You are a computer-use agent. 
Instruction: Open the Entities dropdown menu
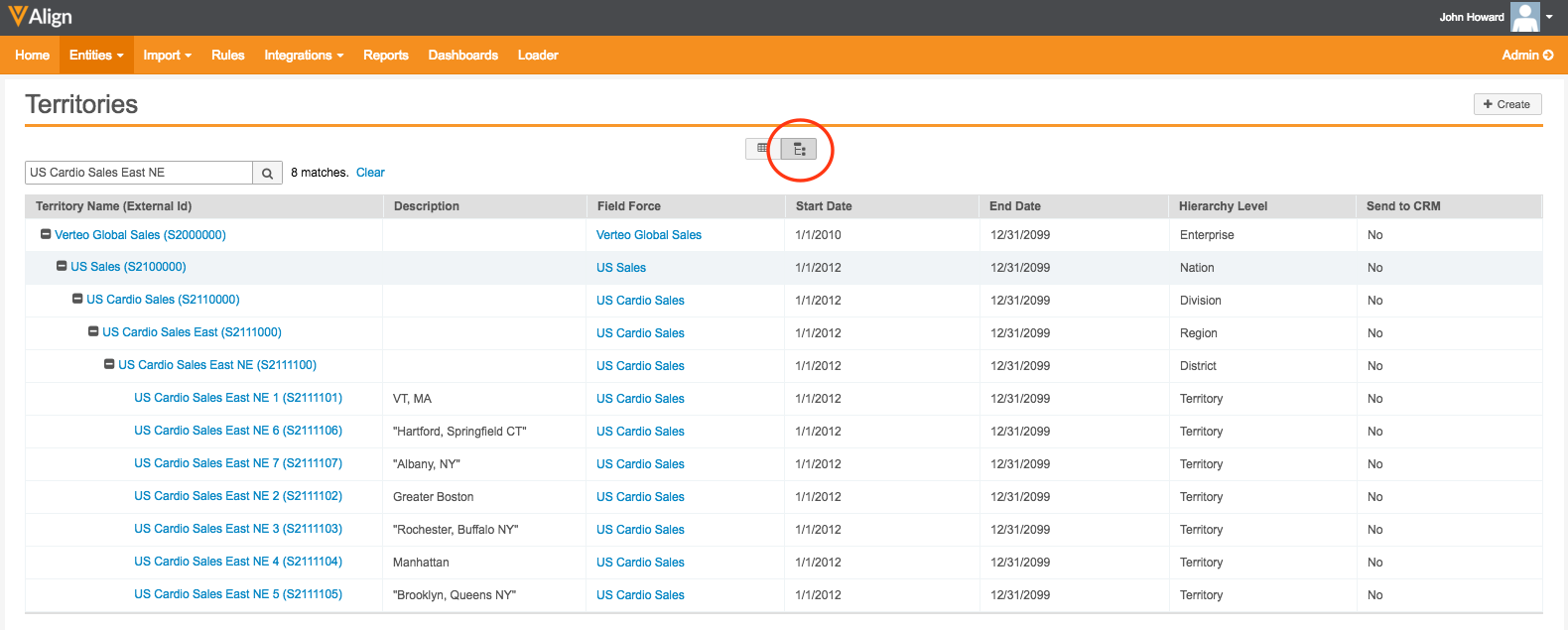click(96, 56)
